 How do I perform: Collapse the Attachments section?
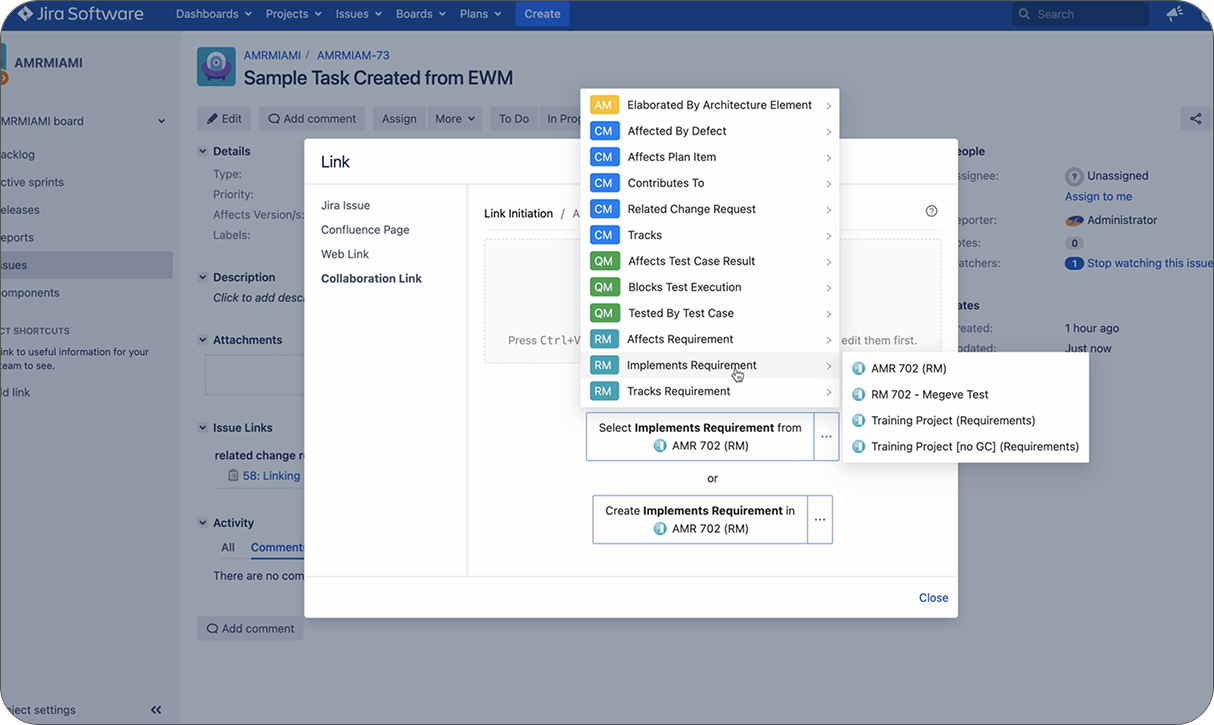click(x=203, y=340)
